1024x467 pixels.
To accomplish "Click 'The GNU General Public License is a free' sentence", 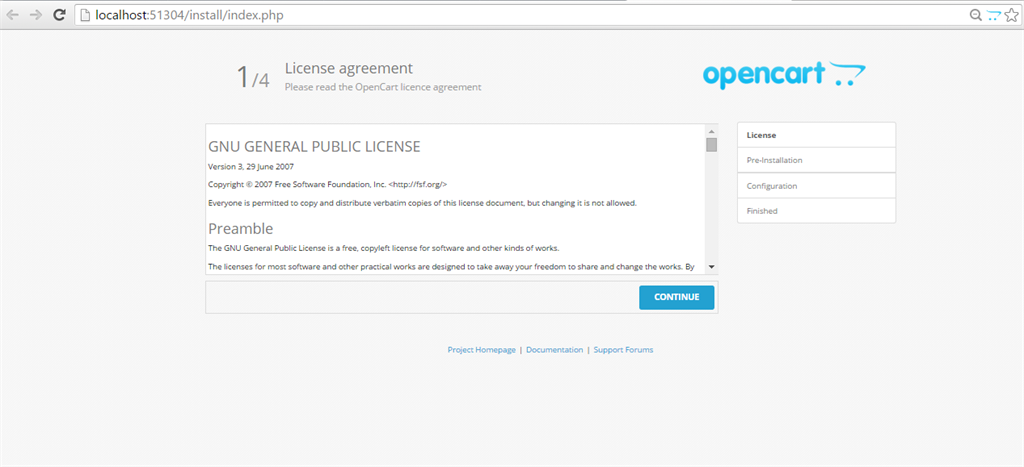I will coord(383,248).
